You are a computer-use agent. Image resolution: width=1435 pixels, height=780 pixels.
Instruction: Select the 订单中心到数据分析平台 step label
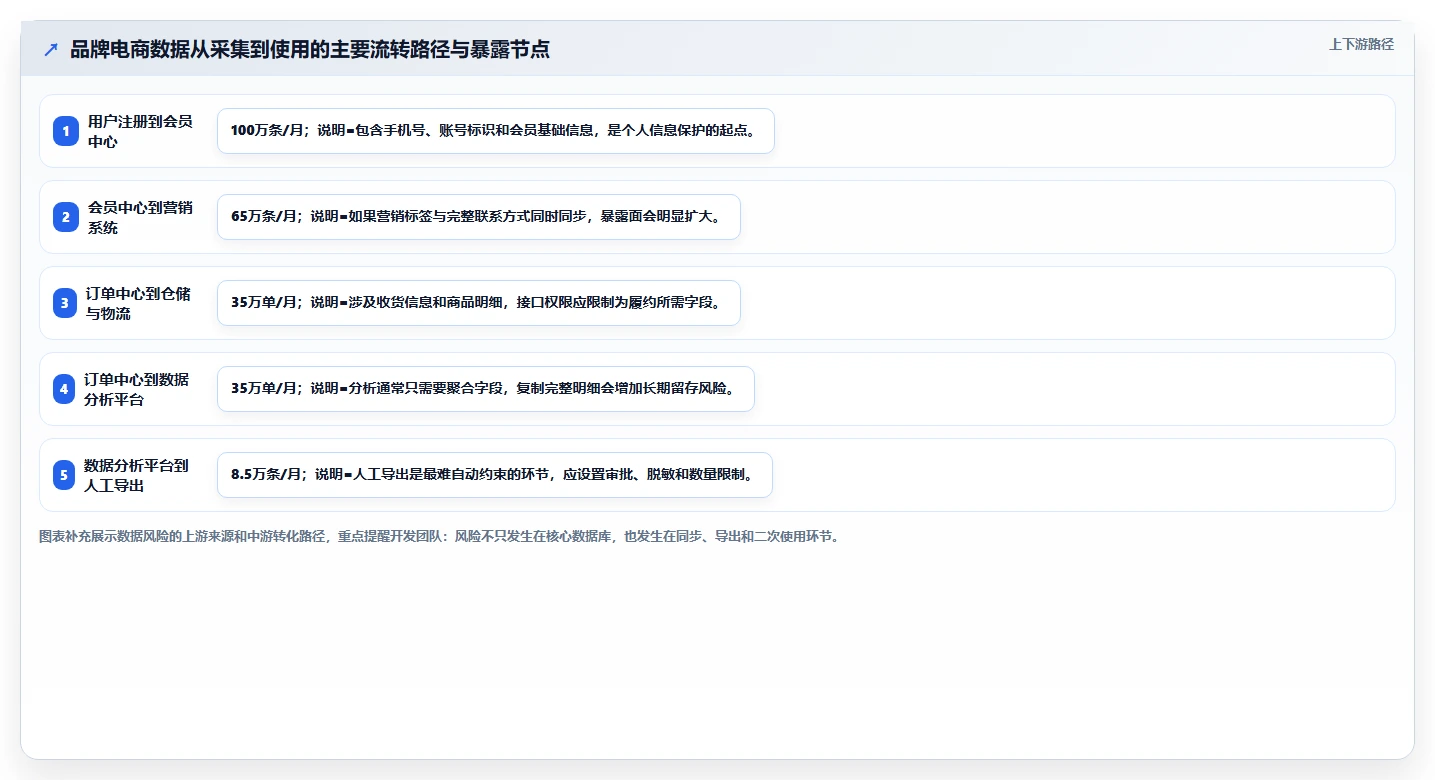click(x=137, y=389)
